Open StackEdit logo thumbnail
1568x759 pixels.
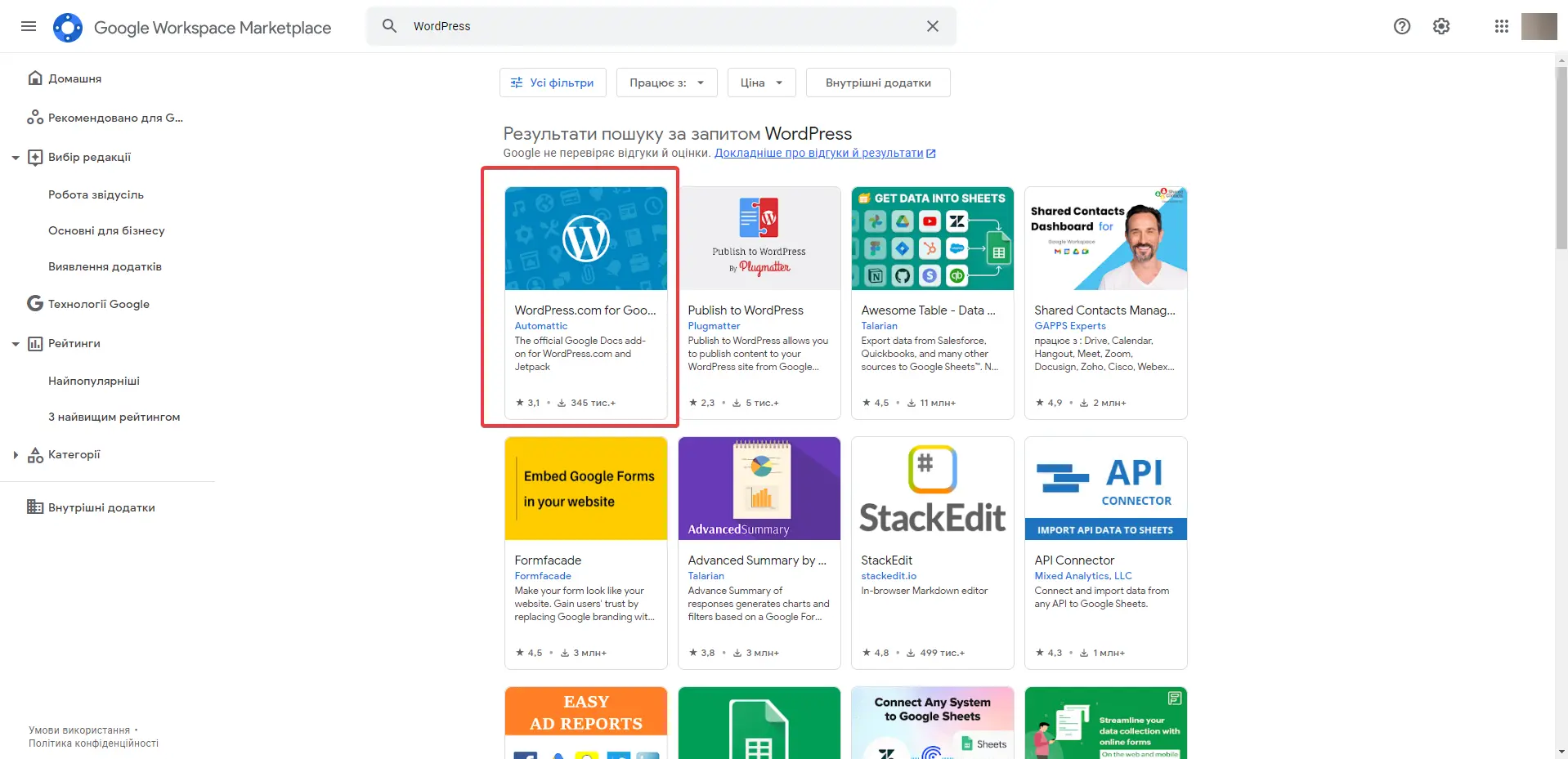(x=933, y=489)
